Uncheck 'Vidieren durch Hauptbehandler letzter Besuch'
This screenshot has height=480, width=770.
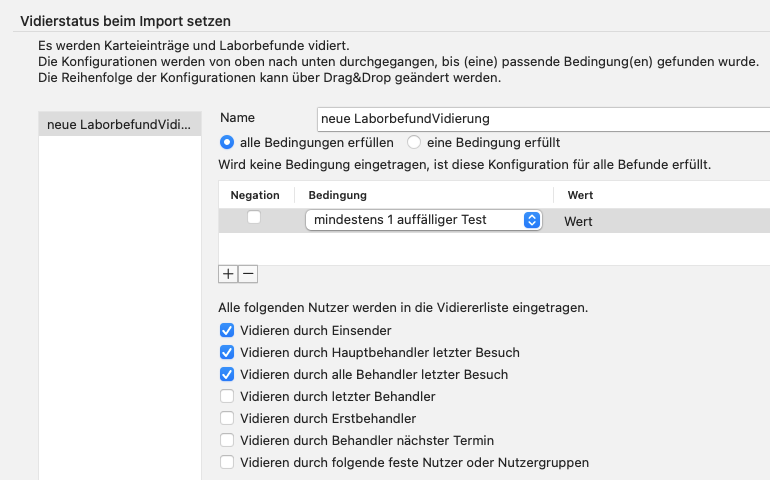pyautogui.click(x=227, y=353)
